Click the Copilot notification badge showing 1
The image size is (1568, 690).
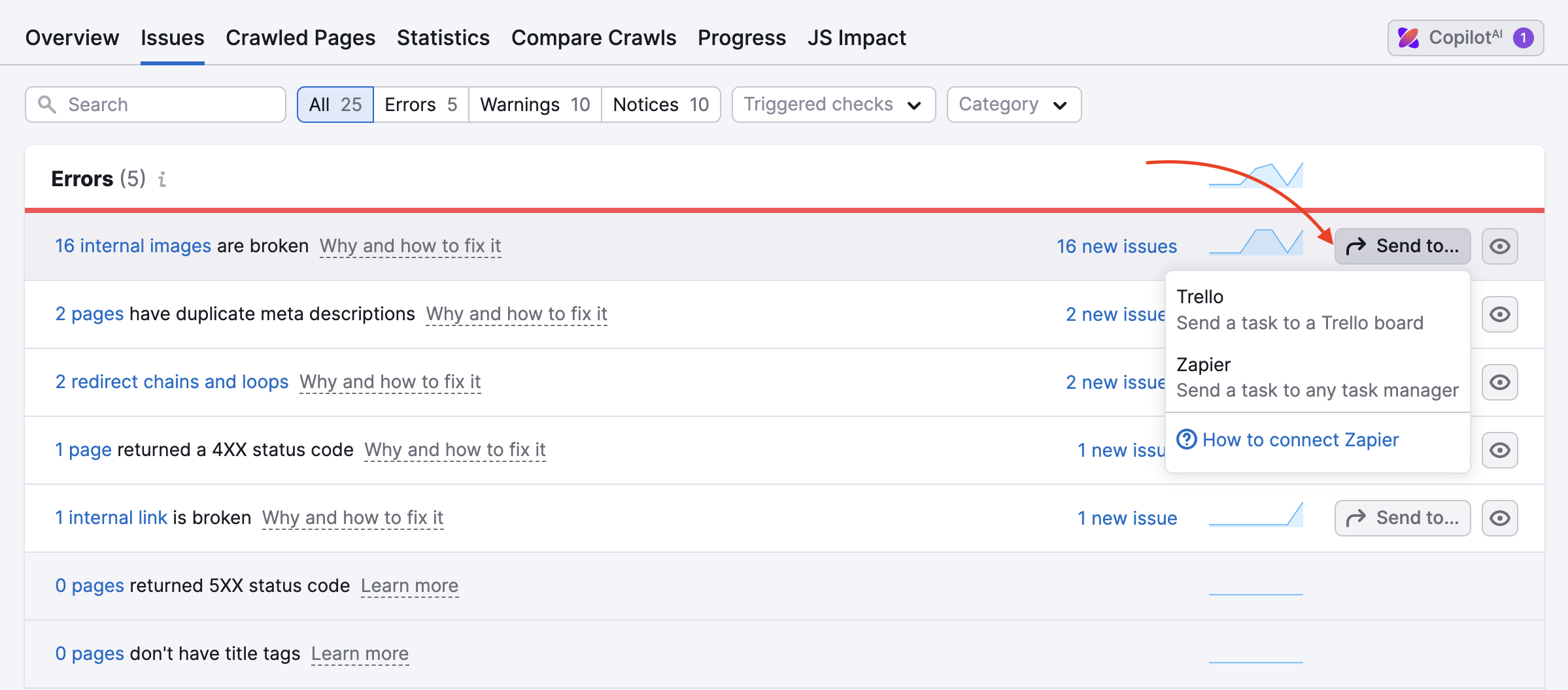tap(1524, 37)
